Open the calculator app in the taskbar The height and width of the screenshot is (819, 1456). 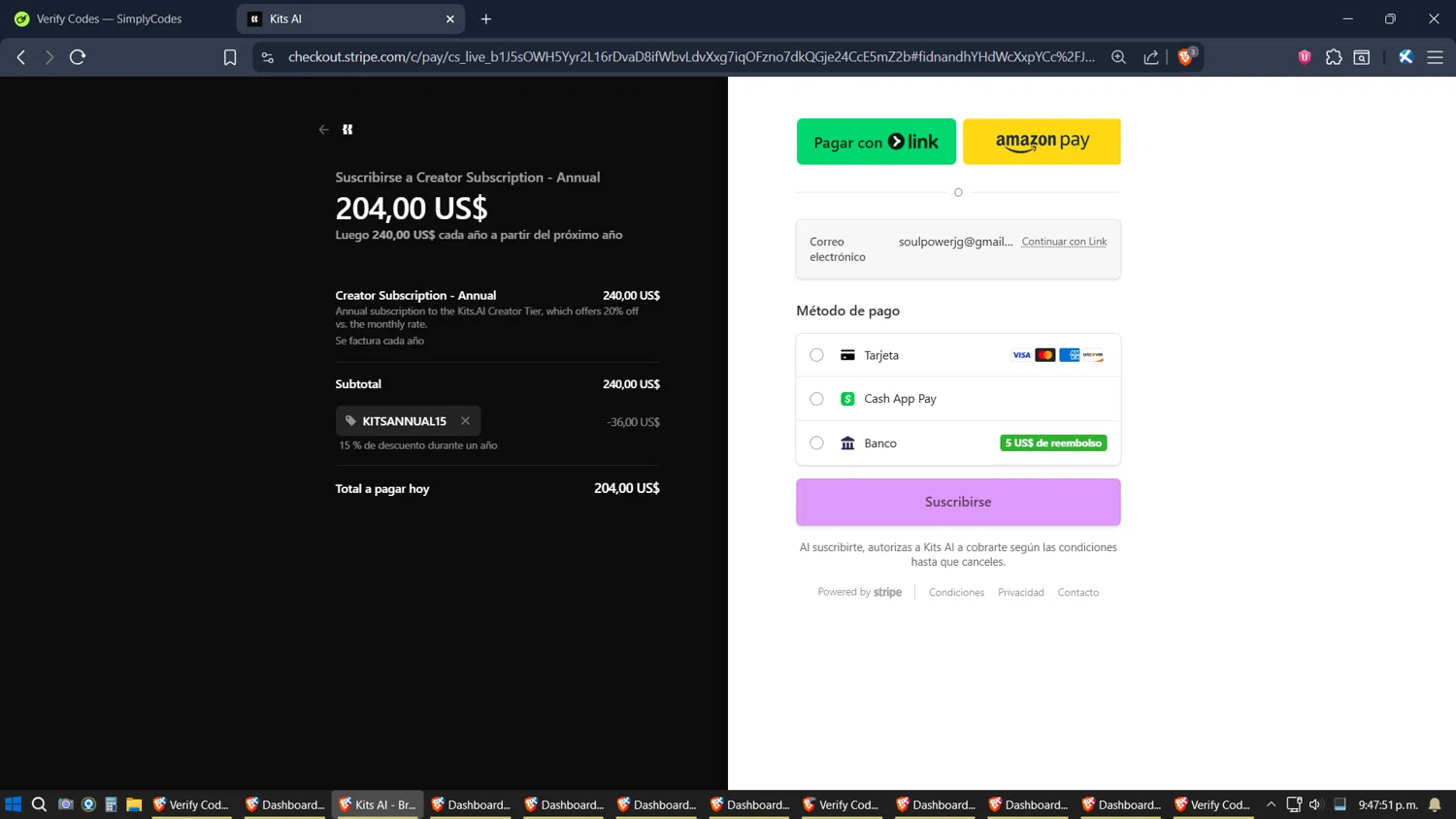111,804
